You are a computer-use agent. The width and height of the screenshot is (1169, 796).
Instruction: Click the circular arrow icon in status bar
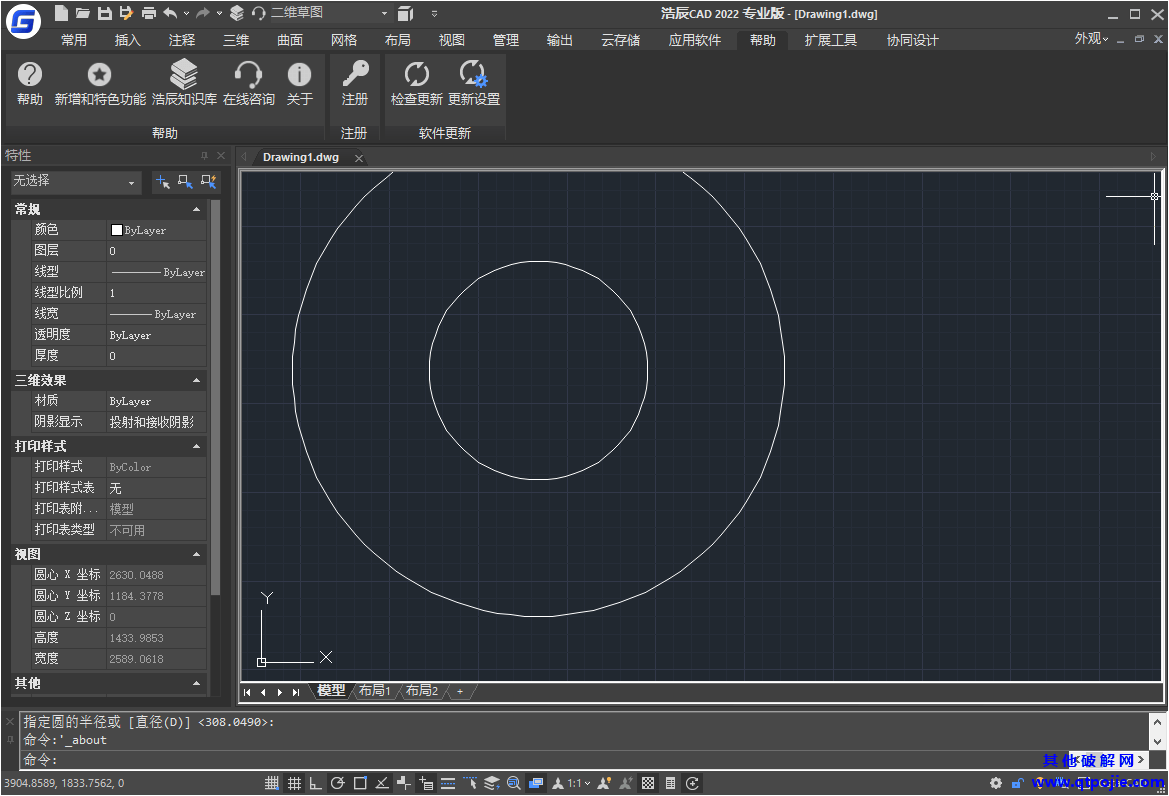pos(693,783)
